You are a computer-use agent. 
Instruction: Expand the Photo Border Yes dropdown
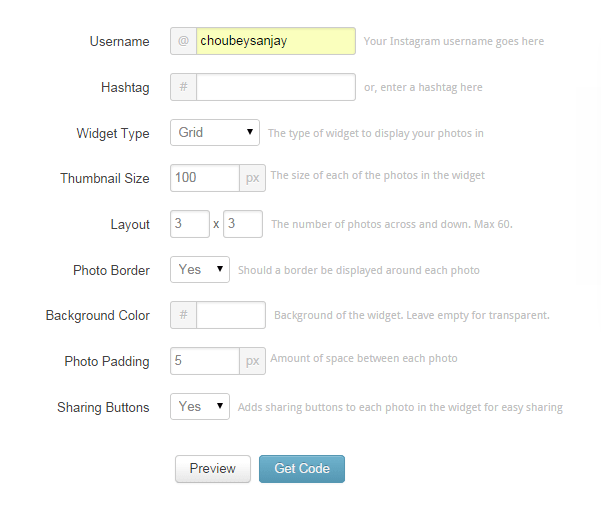[200, 269]
